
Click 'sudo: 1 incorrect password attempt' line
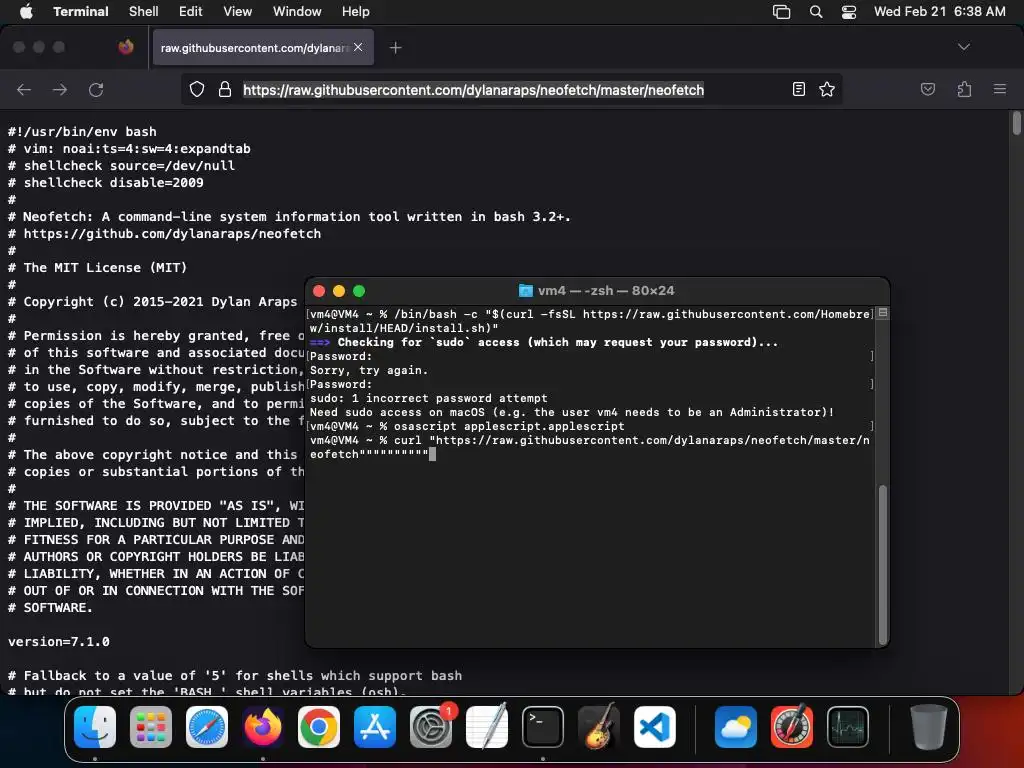tap(428, 398)
